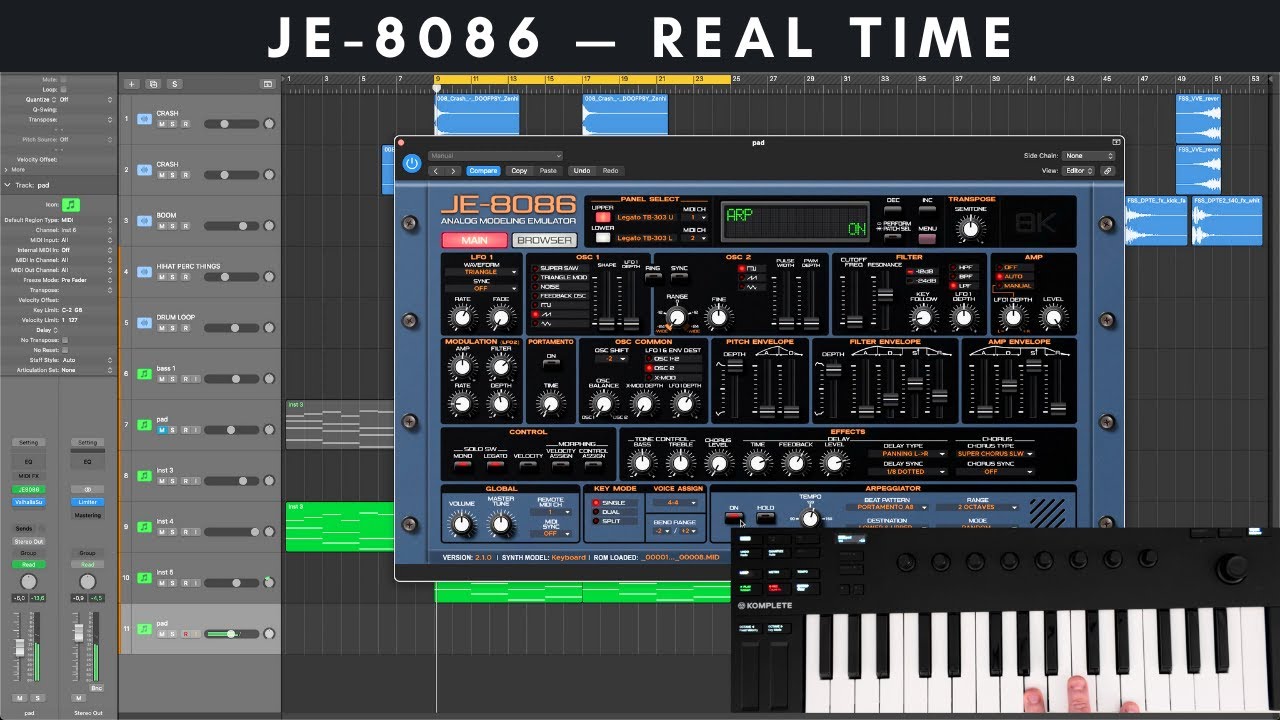
Task: Open arpeggiator RANGE 2 OCTAVES dropdown
Action: coord(977,507)
